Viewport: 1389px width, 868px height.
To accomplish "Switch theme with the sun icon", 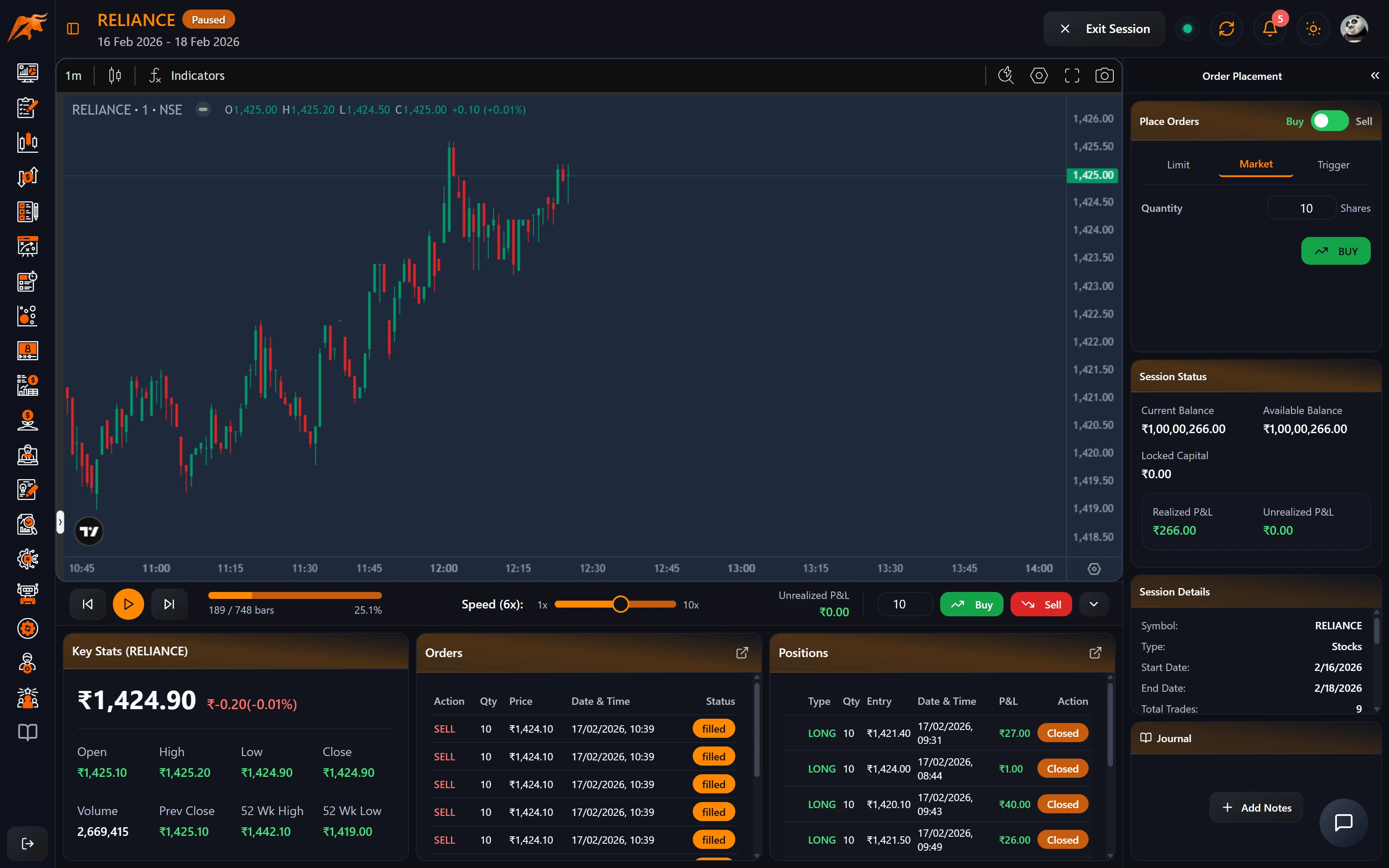I will [x=1313, y=29].
